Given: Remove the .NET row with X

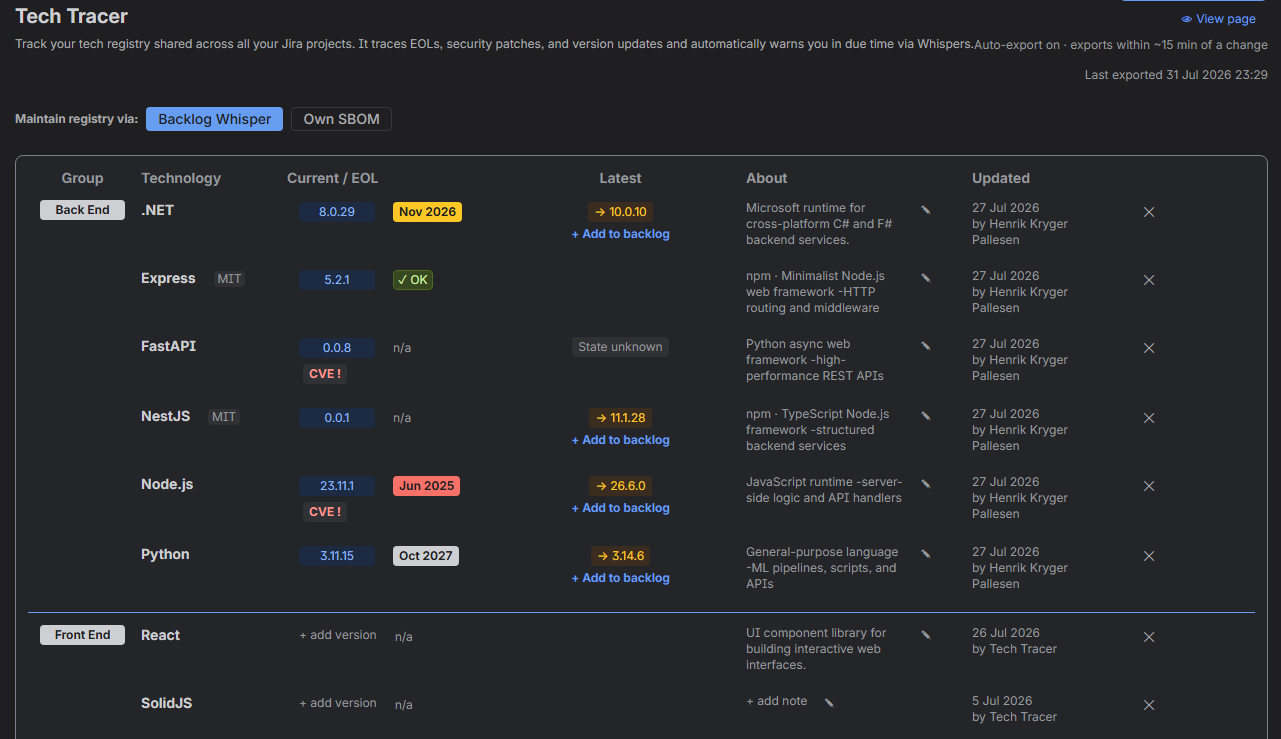Looking at the screenshot, I should click(x=1149, y=212).
